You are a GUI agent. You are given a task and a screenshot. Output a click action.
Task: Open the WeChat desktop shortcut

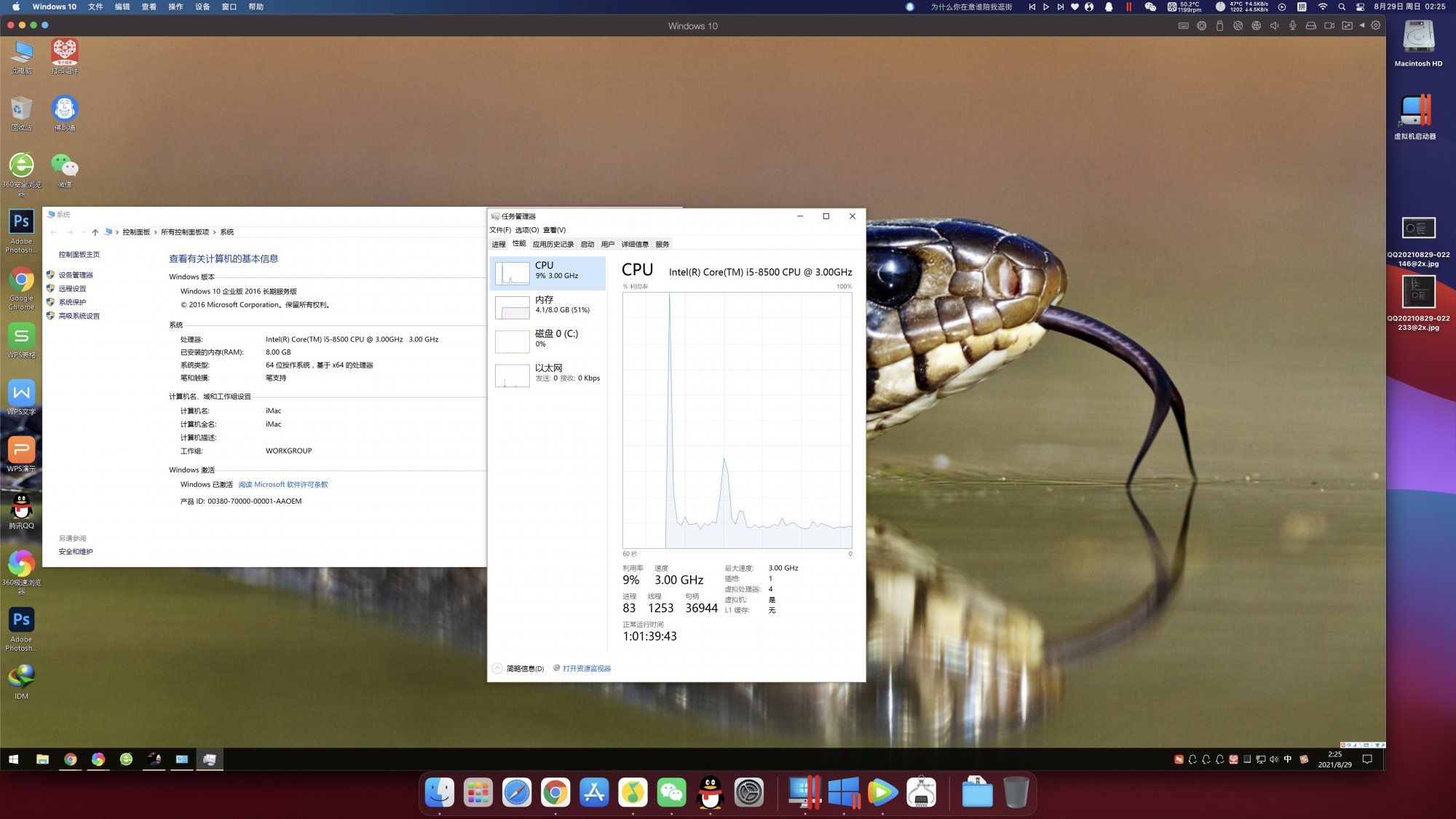coord(65,166)
